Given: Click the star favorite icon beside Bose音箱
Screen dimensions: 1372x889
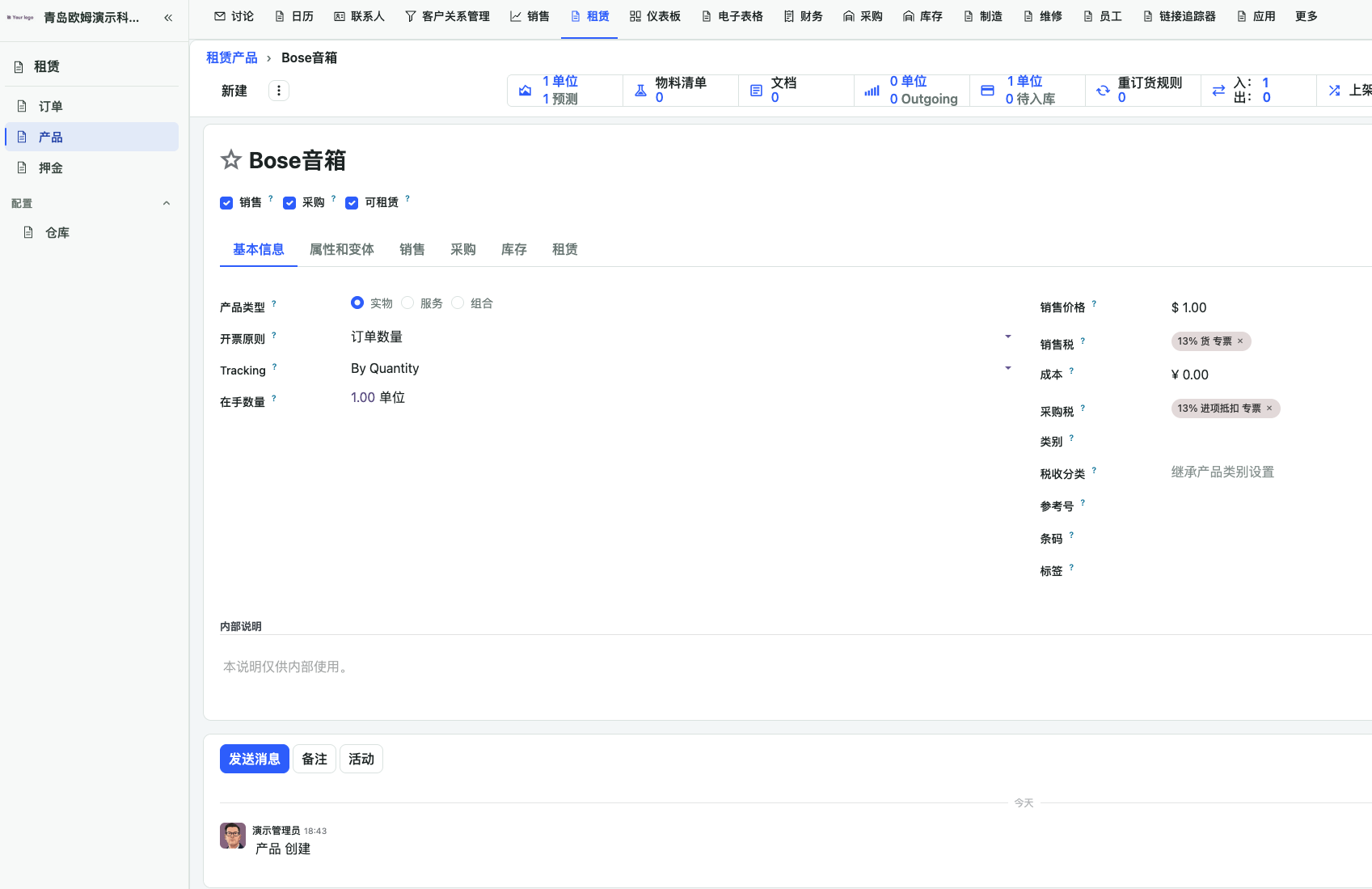Looking at the screenshot, I should coord(231,160).
